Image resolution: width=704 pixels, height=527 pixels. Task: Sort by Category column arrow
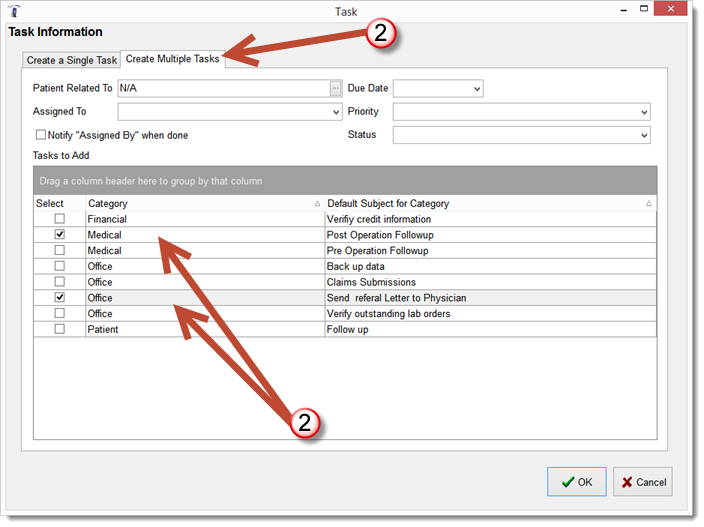[x=317, y=204]
